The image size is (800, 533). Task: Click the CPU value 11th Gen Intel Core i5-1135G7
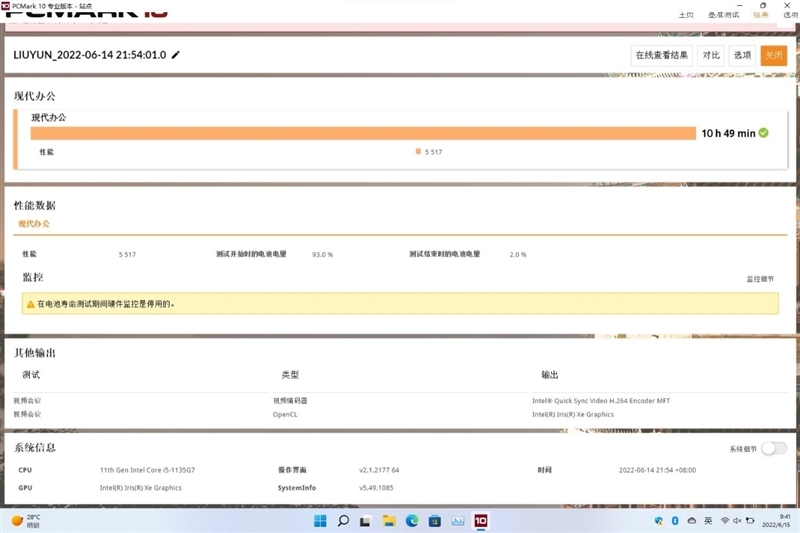147,470
